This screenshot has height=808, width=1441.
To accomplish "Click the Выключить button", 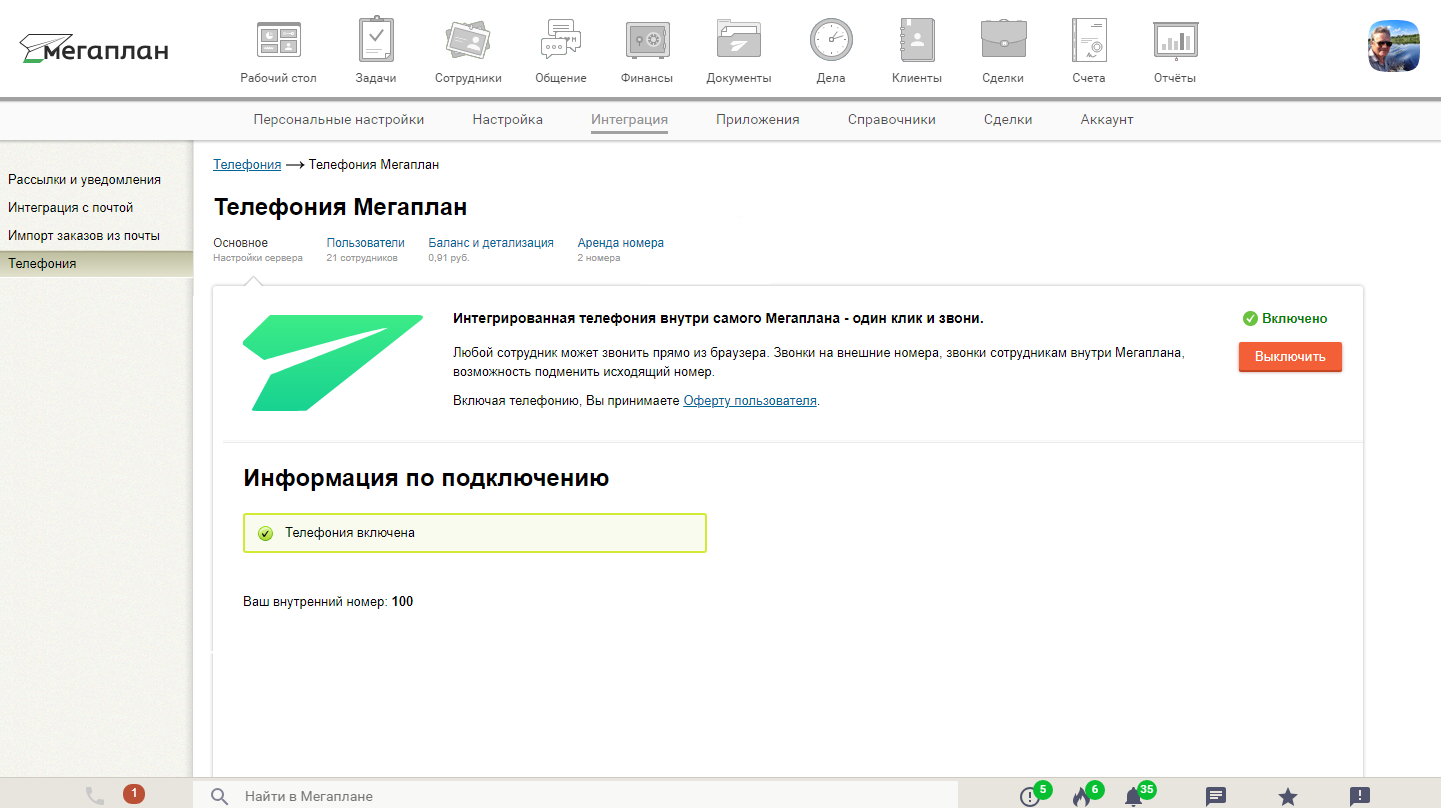I will tap(1290, 356).
